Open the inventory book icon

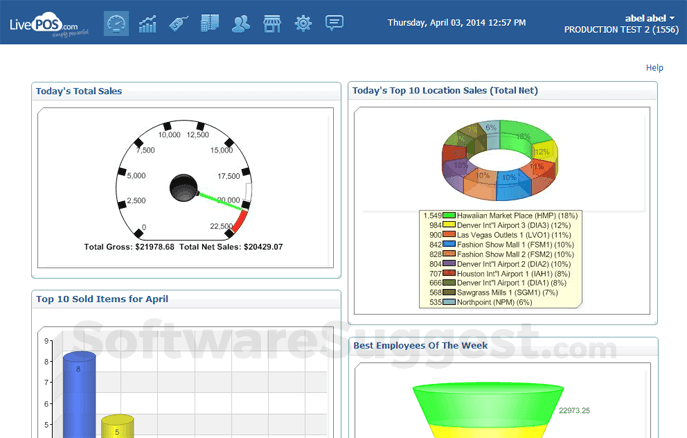tap(209, 23)
